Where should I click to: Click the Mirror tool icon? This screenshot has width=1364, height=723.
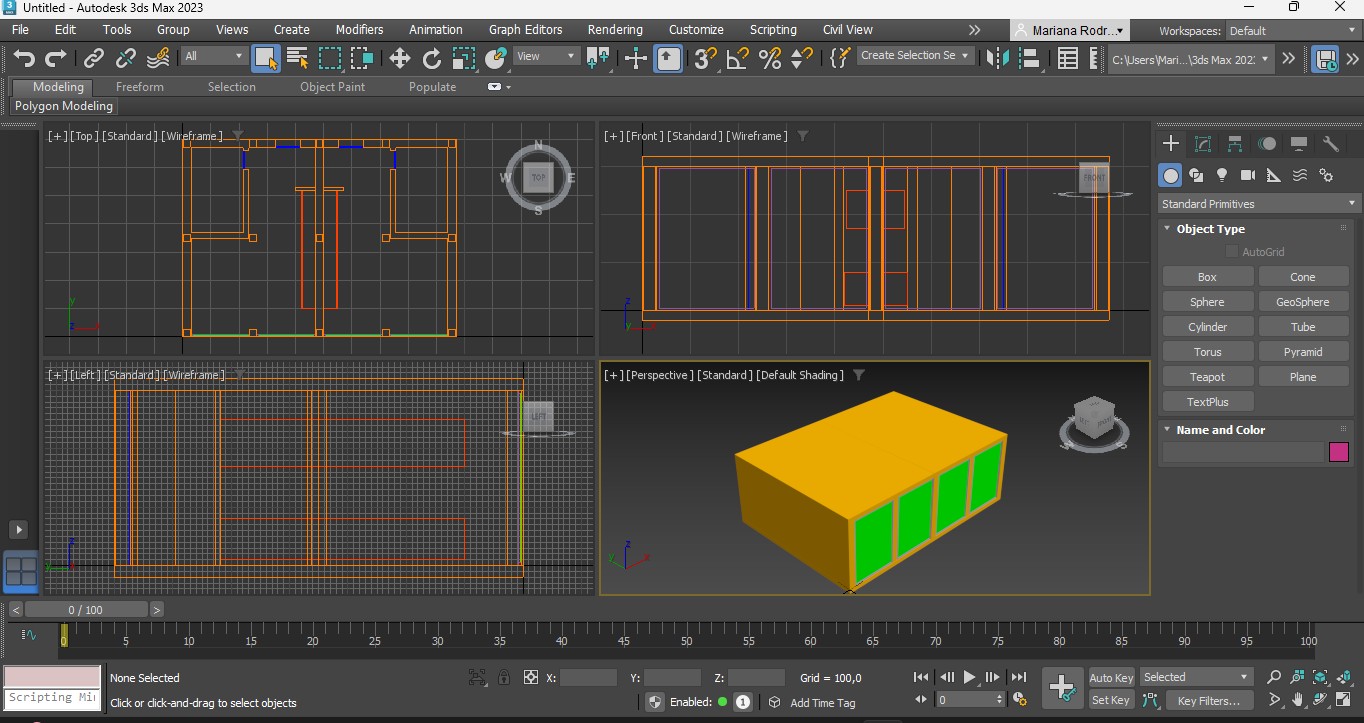[x=998, y=58]
